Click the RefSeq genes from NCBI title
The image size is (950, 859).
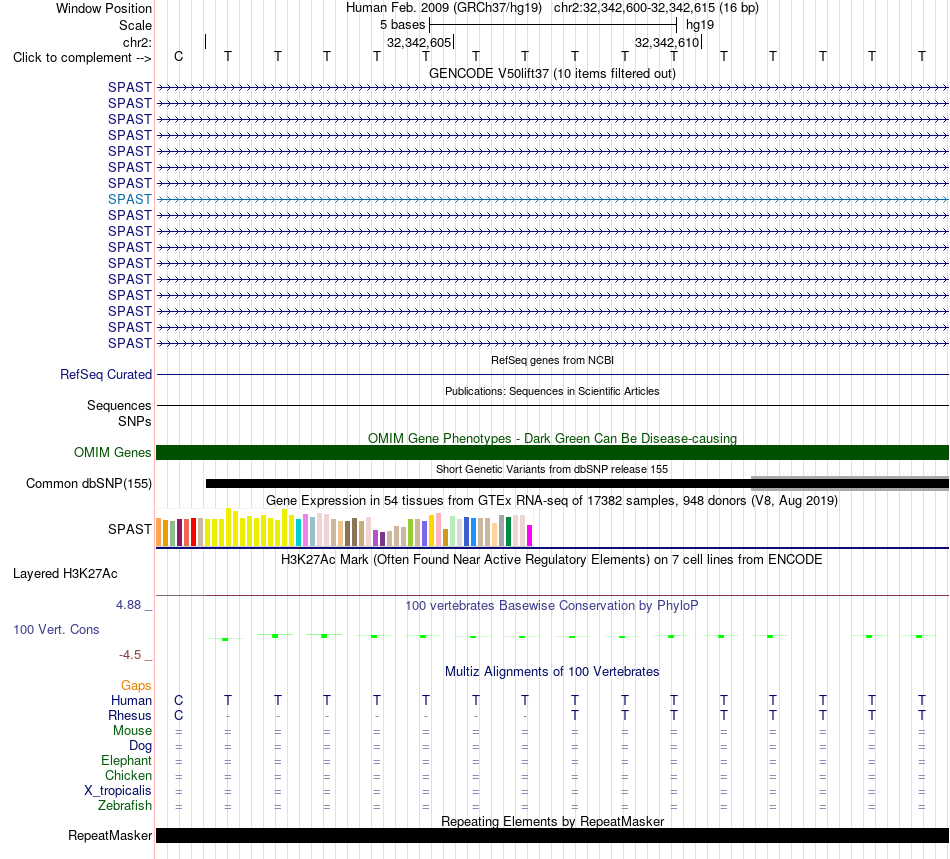(x=552, y=360)
